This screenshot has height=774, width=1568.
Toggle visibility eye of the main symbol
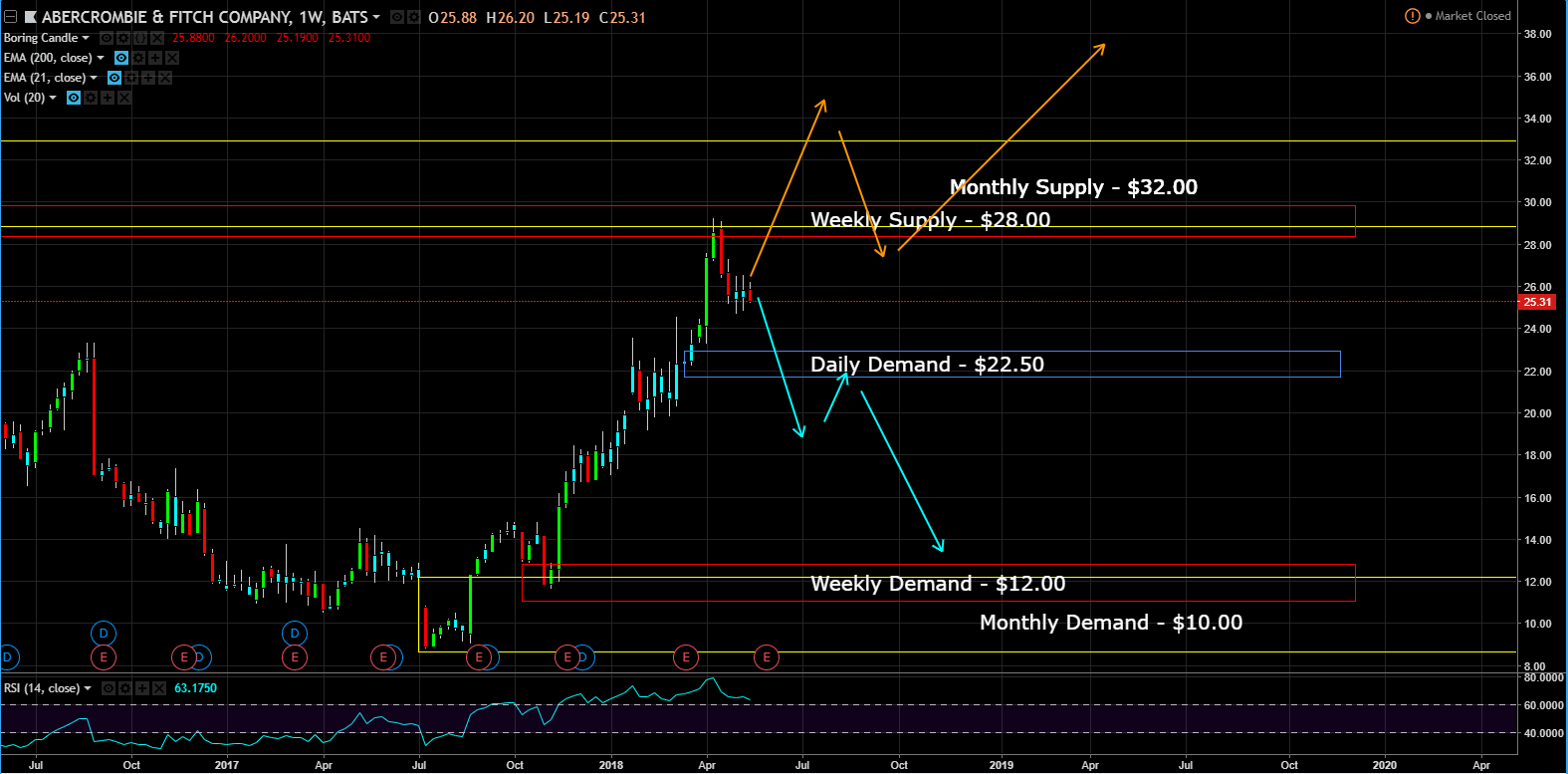click(397, 17)
